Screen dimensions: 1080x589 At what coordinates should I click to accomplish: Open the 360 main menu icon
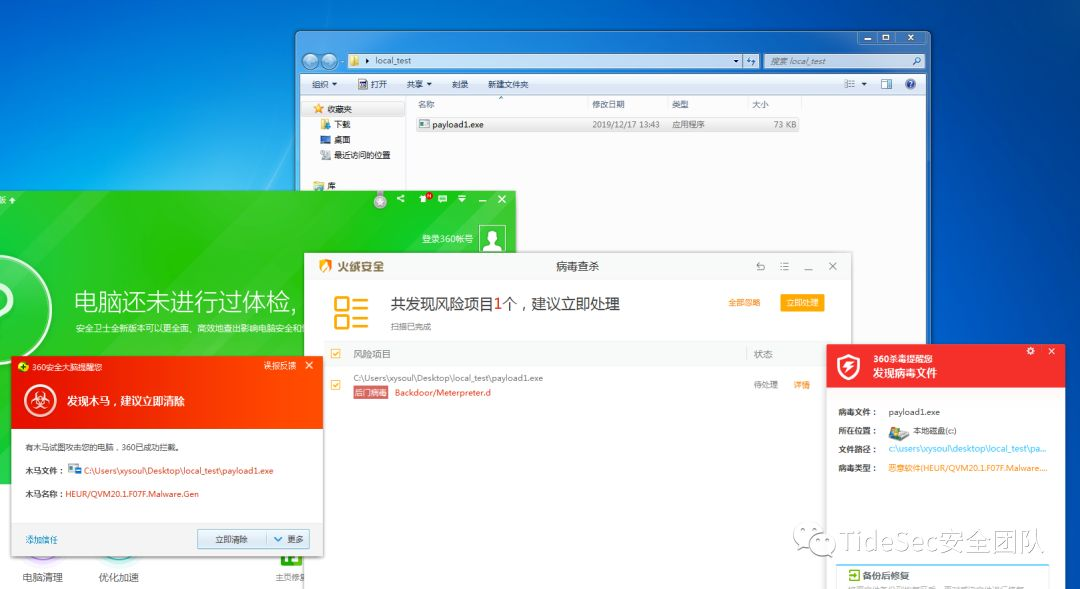(x=462, y=199)
